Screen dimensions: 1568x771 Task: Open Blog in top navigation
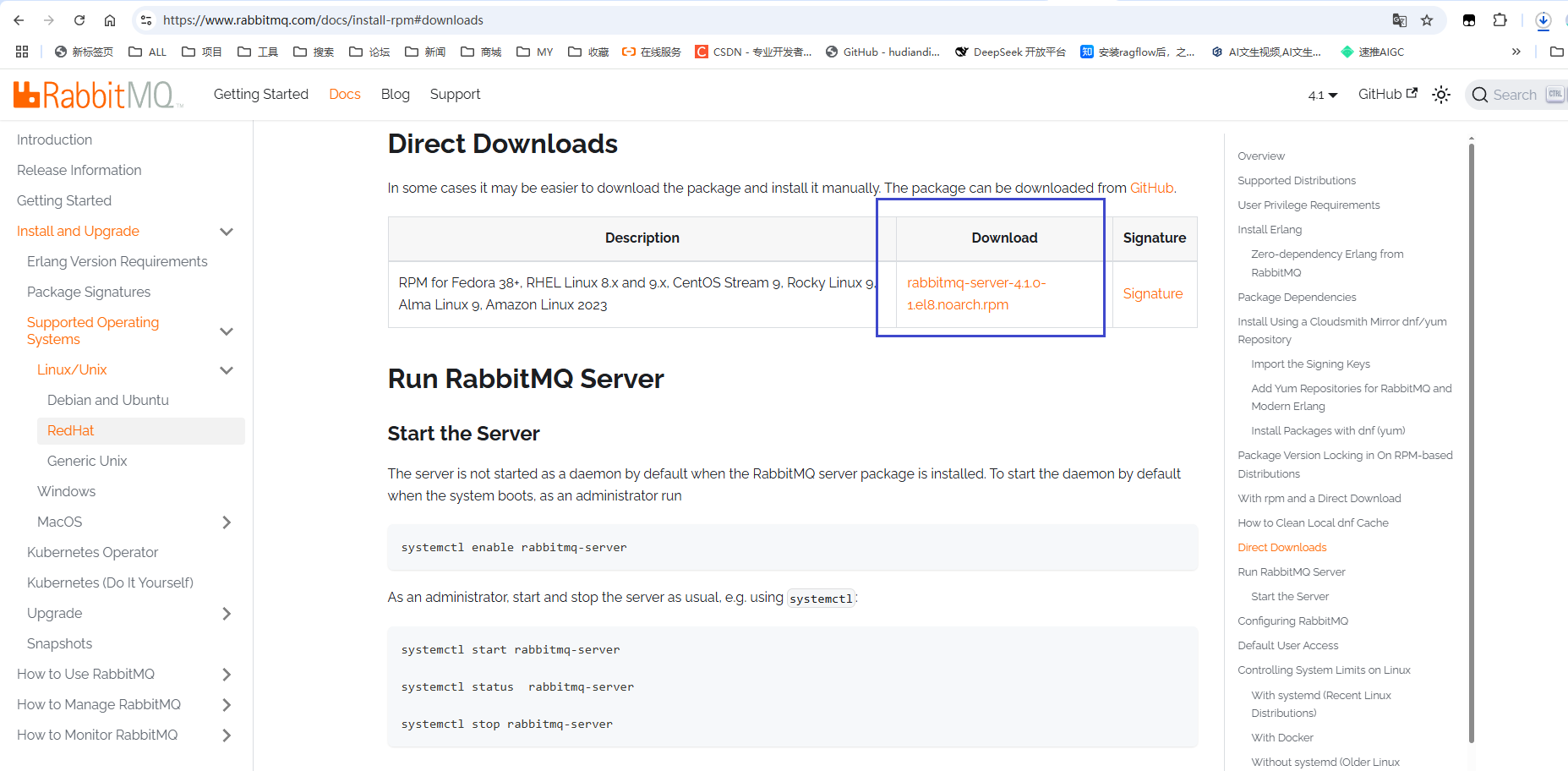[396, 94]
